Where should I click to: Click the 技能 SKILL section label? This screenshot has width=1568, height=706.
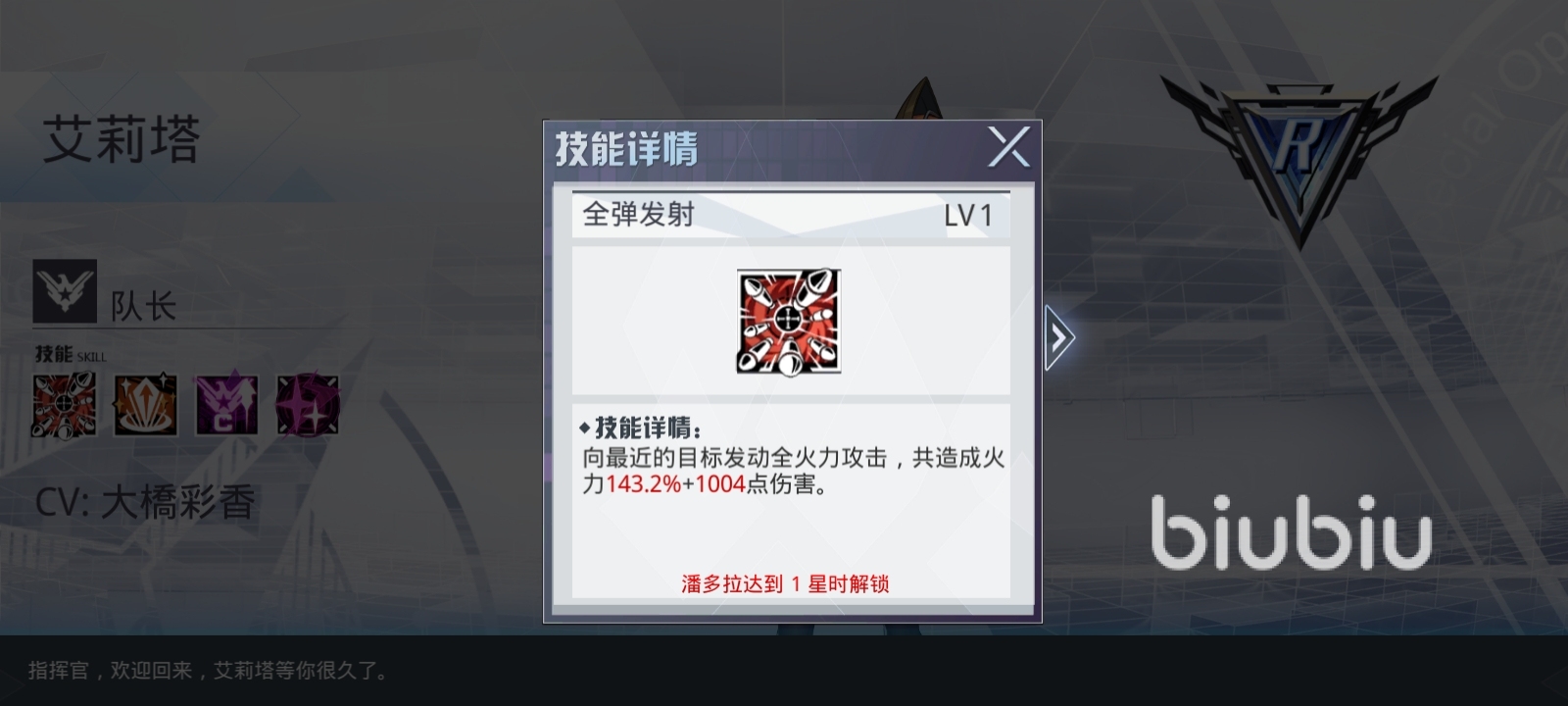(70, 354)
